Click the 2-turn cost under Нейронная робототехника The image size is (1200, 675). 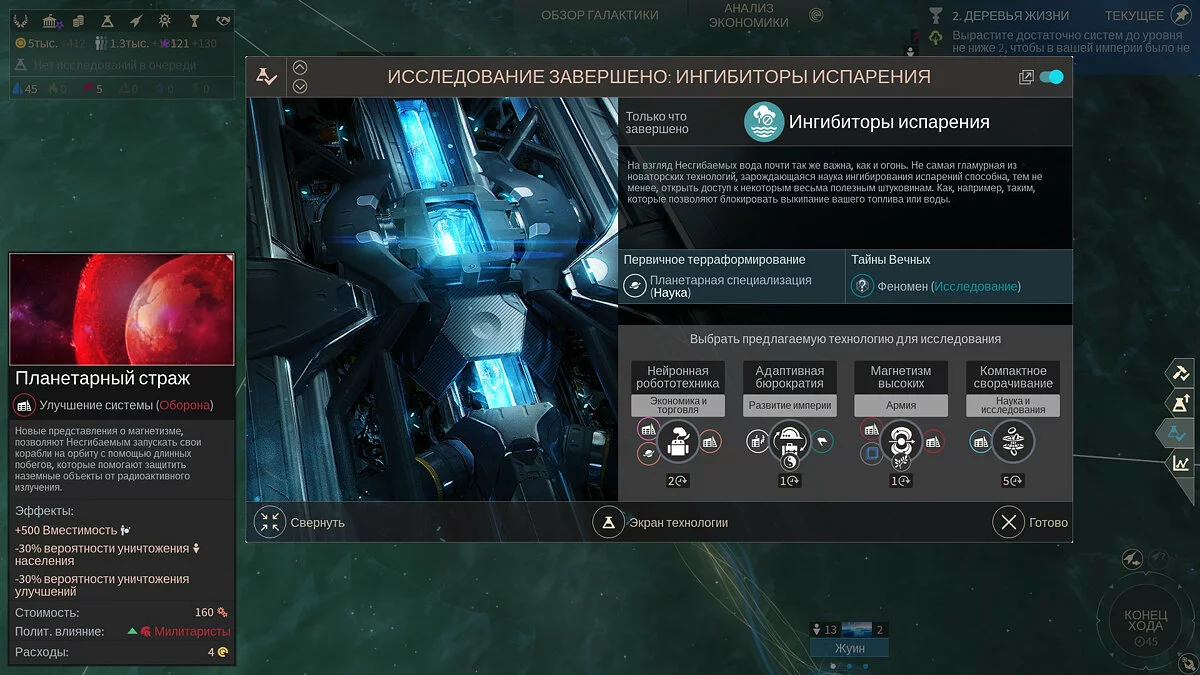click(x=678, y=481)
